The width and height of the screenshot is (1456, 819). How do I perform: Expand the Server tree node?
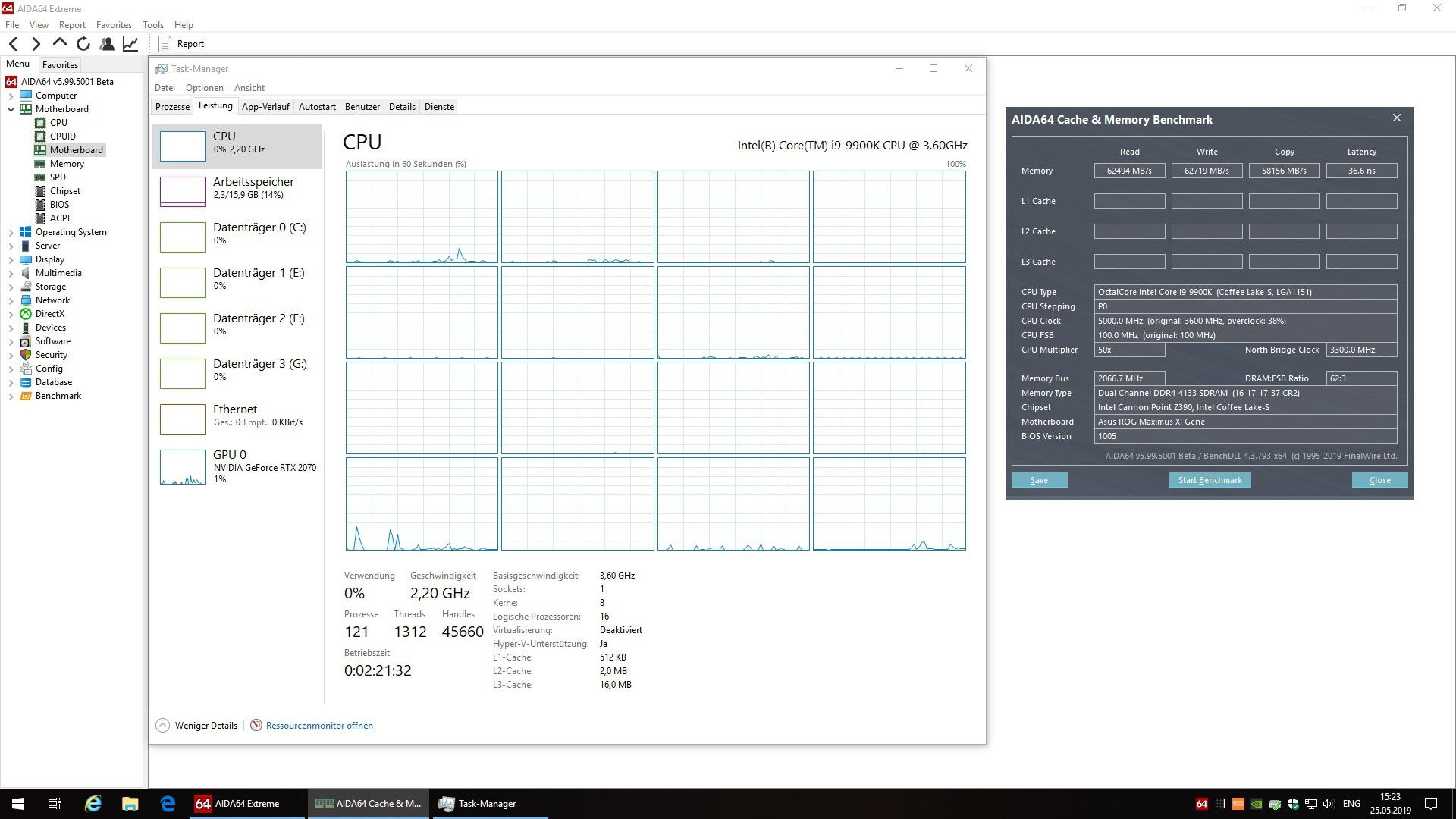point(11,246)
